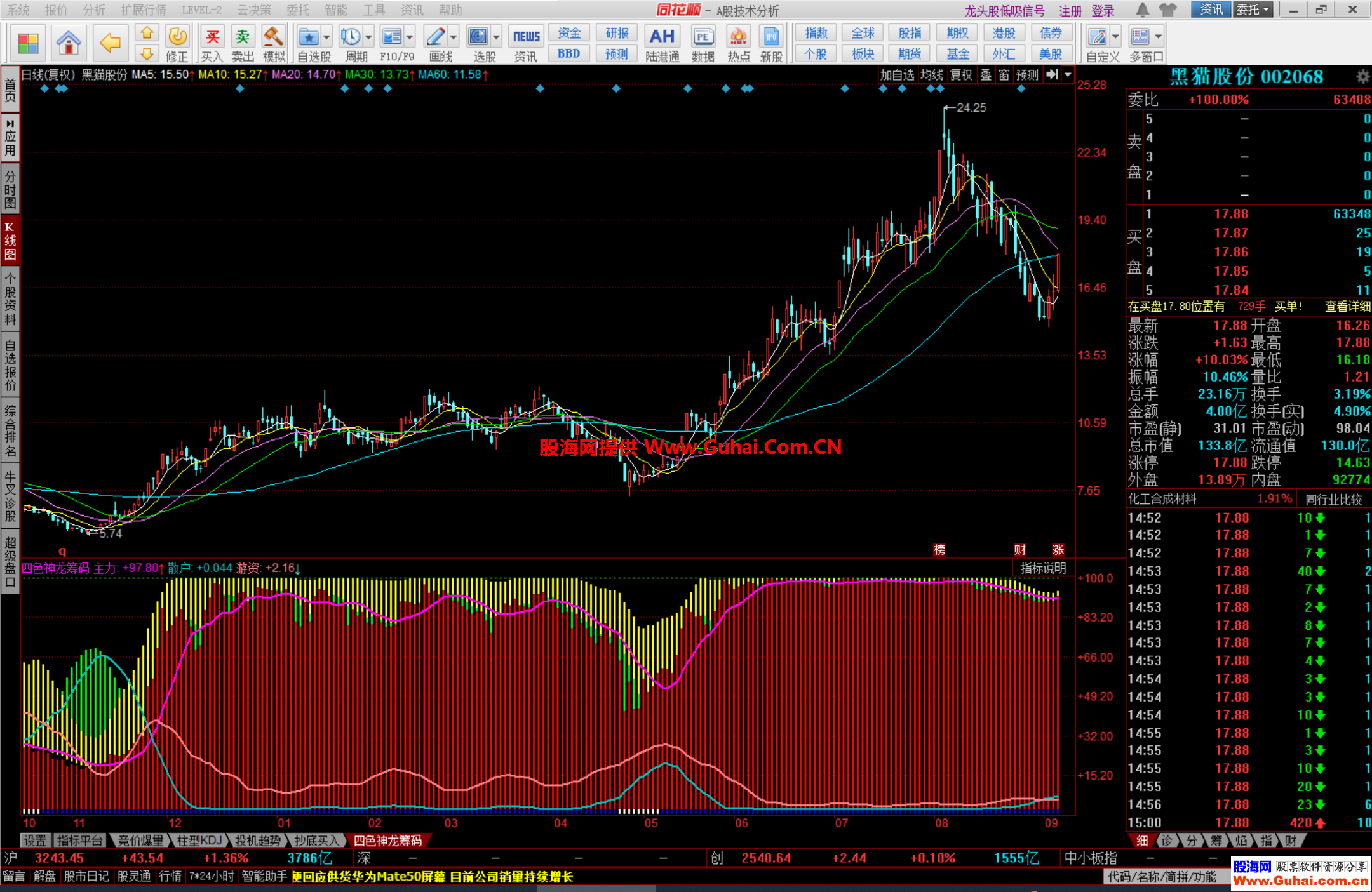
Task: Expand the 选股 dropdown arrow
Action: coord(496,37)
